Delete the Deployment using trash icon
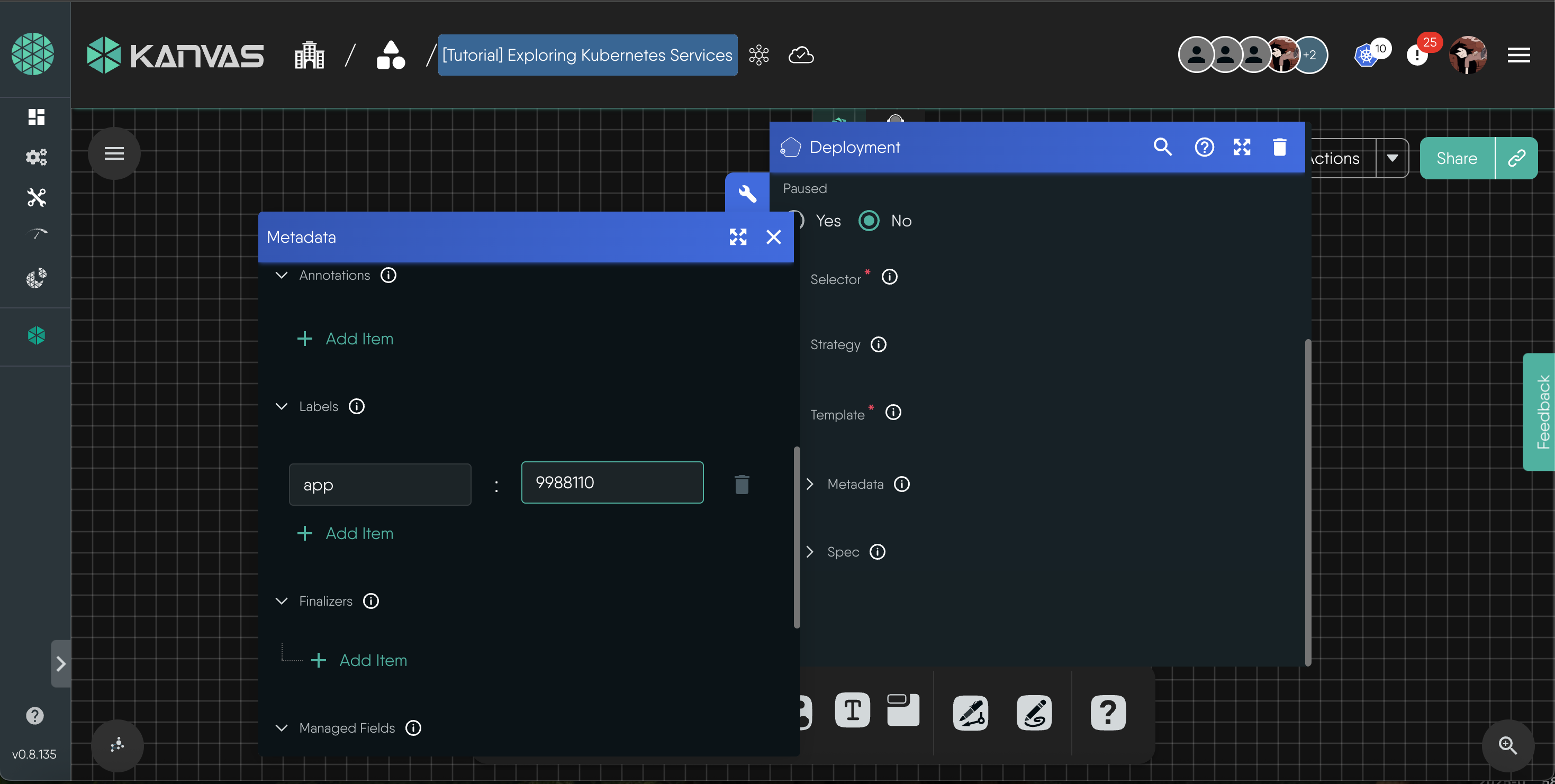 (x=1279, y=147)
